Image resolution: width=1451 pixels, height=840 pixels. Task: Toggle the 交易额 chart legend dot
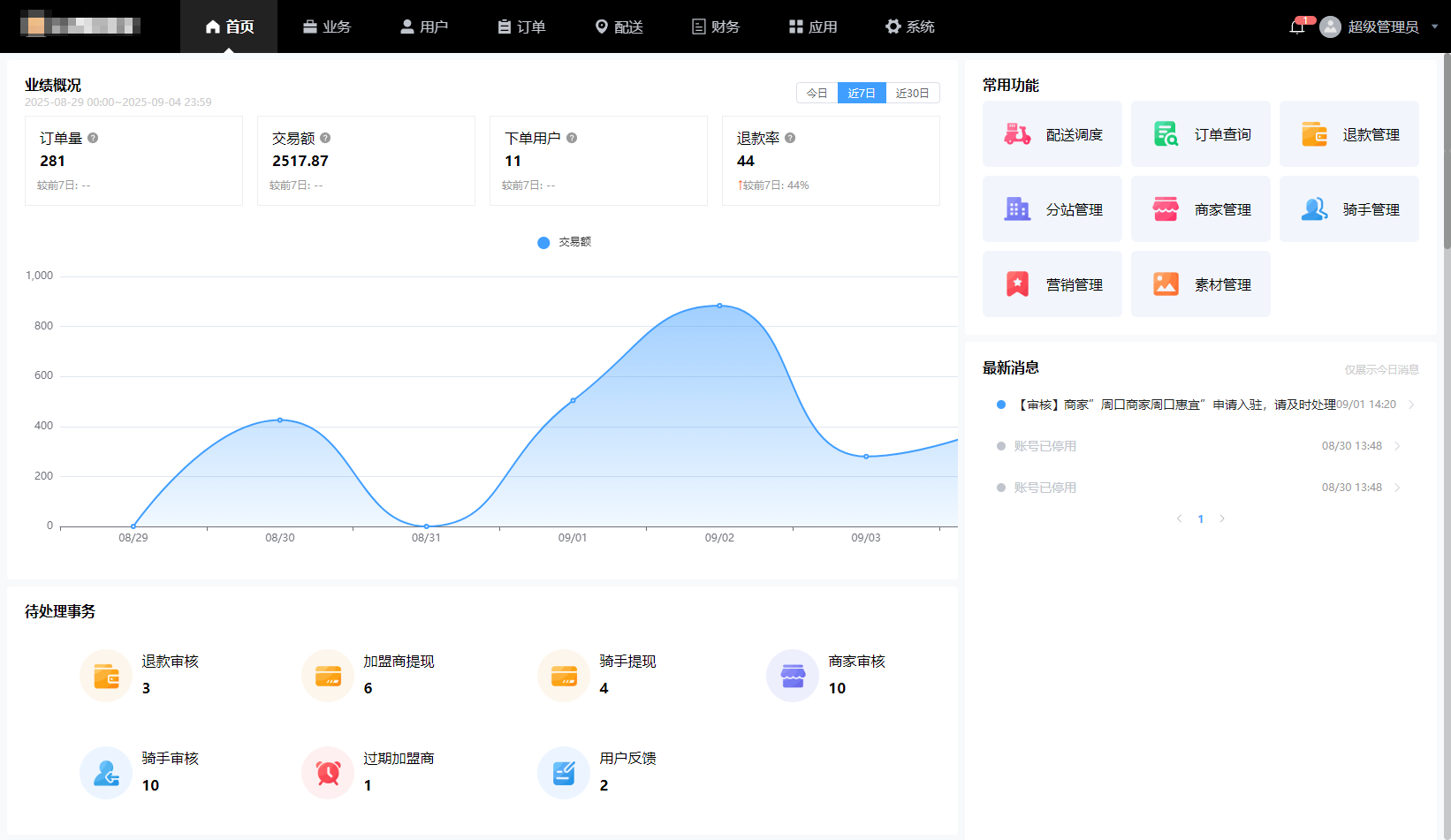543,242
